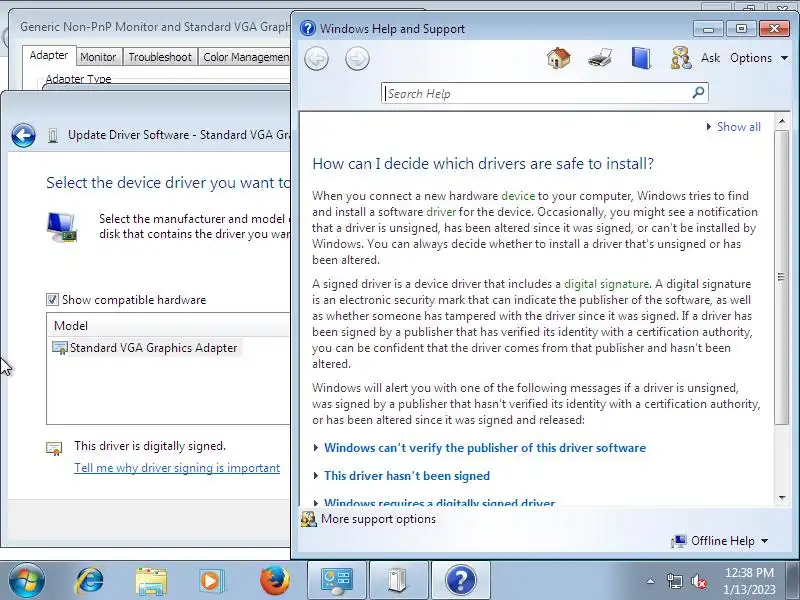This screenshot has height=600, width=800.
Task: Expand 'This driver hasn't been signed' section
Action: pyautogui.click(x=407, y=476)
